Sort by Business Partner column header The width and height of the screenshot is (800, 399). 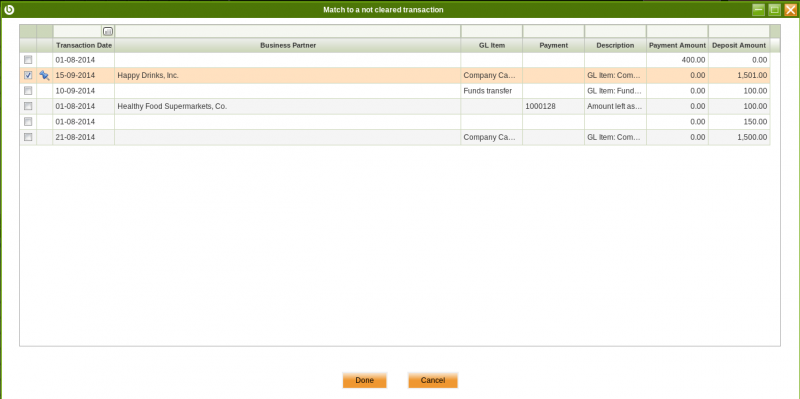tap(288, 45)
